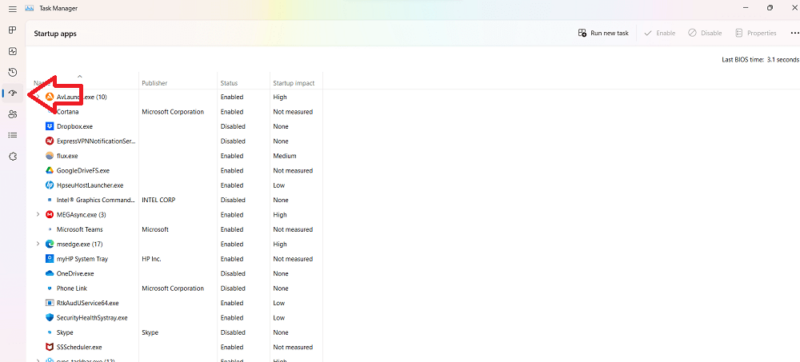Image resolution: width=800 pixels, height=362 pixels.
Task: Expand the msedge.exe (17) group
Action: pyautogui.click(x=38, y=244)
